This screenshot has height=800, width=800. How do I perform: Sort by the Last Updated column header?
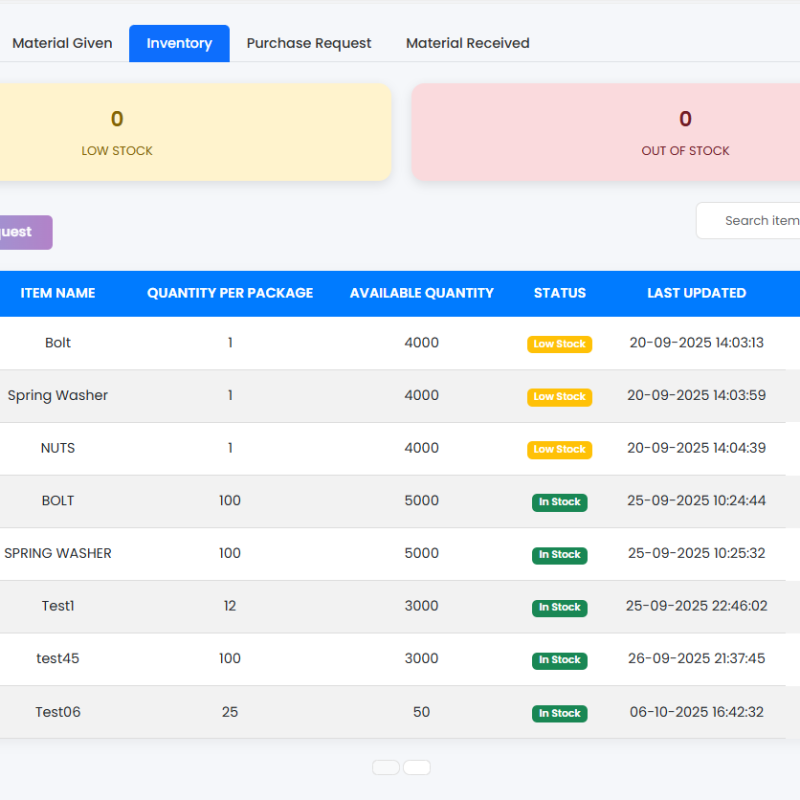click(696, 293)
